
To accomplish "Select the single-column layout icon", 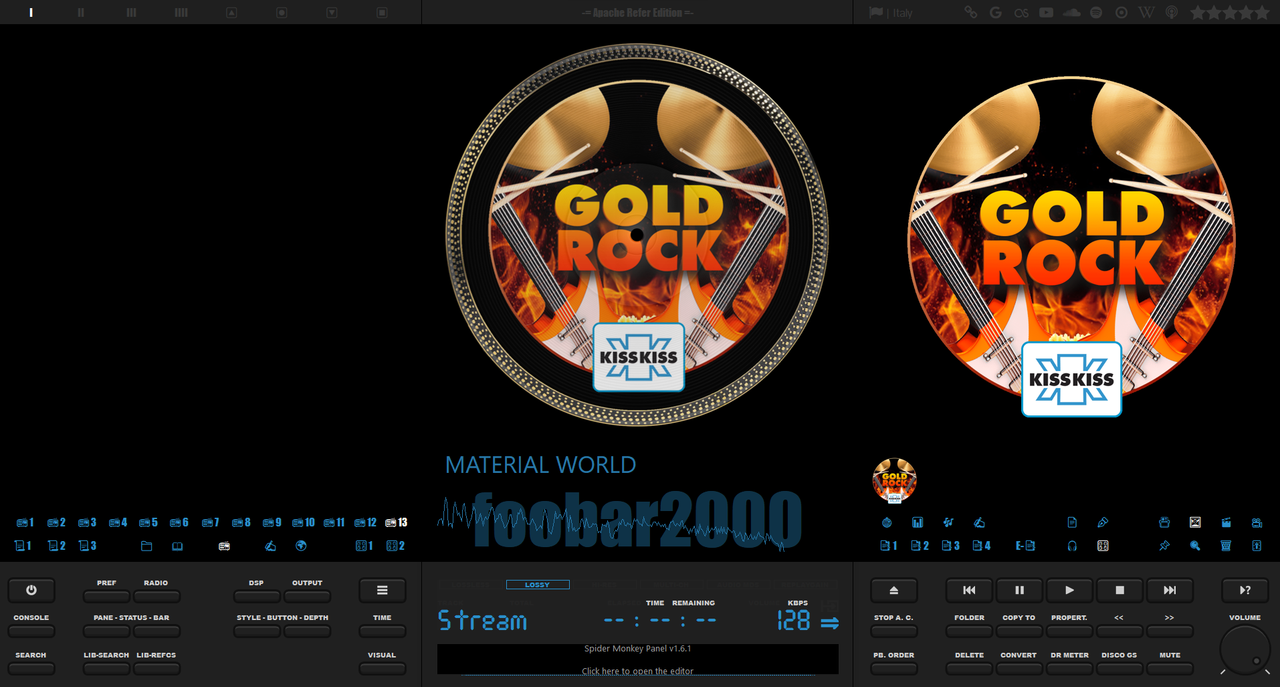I will point(31,12).
